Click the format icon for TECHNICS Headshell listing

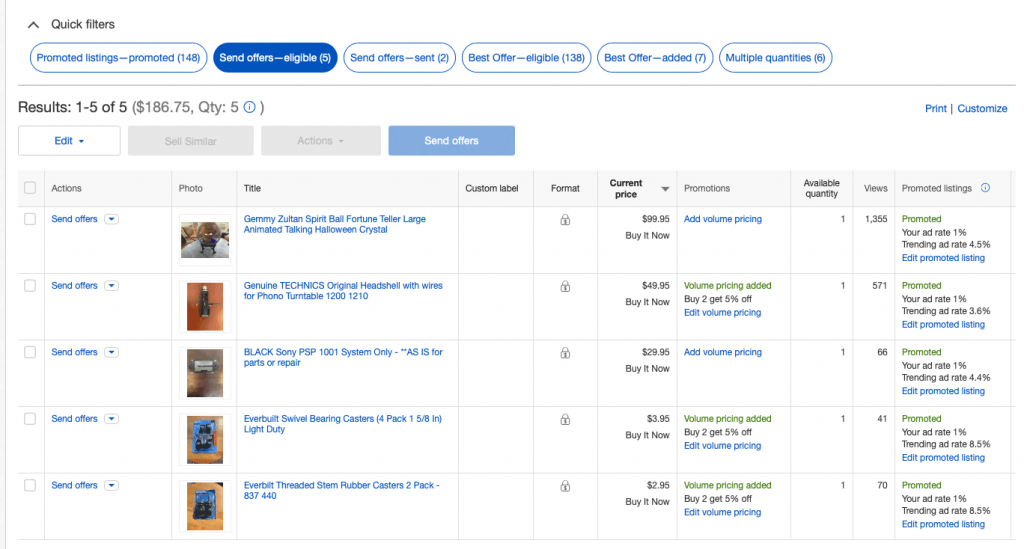pos(565,286)
